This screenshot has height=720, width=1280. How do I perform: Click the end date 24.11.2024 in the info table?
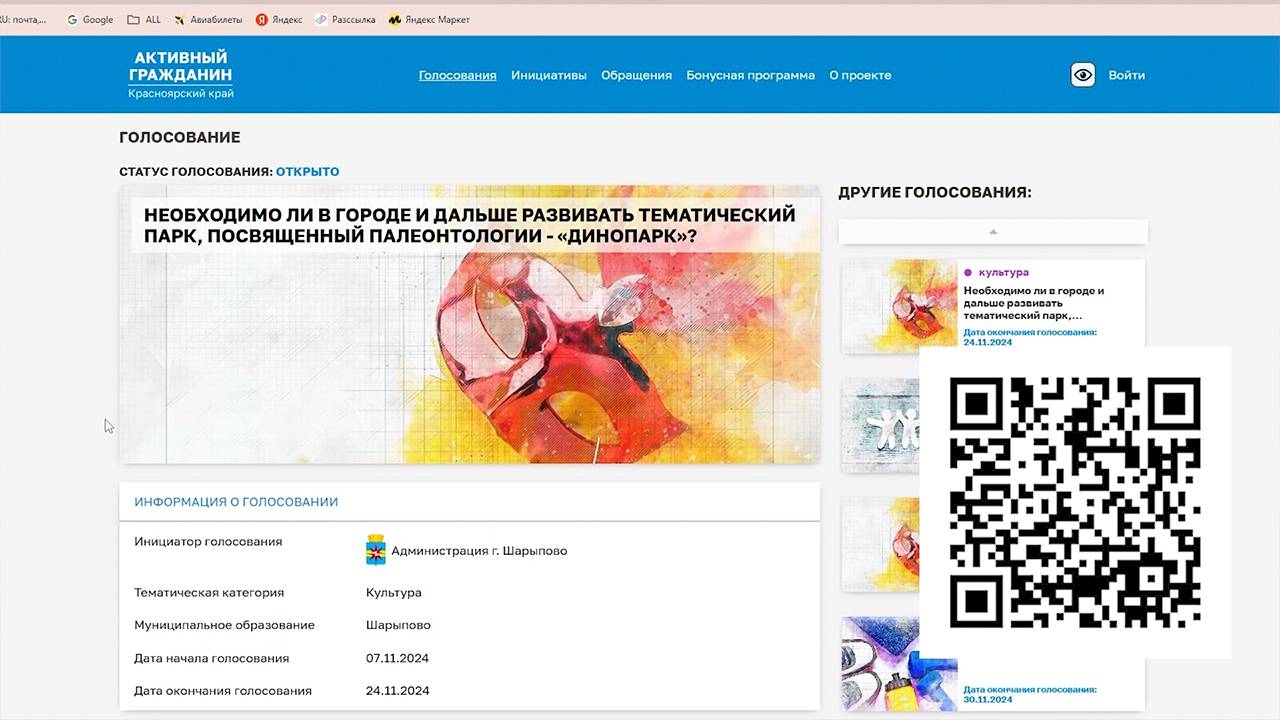click(397, 691)
